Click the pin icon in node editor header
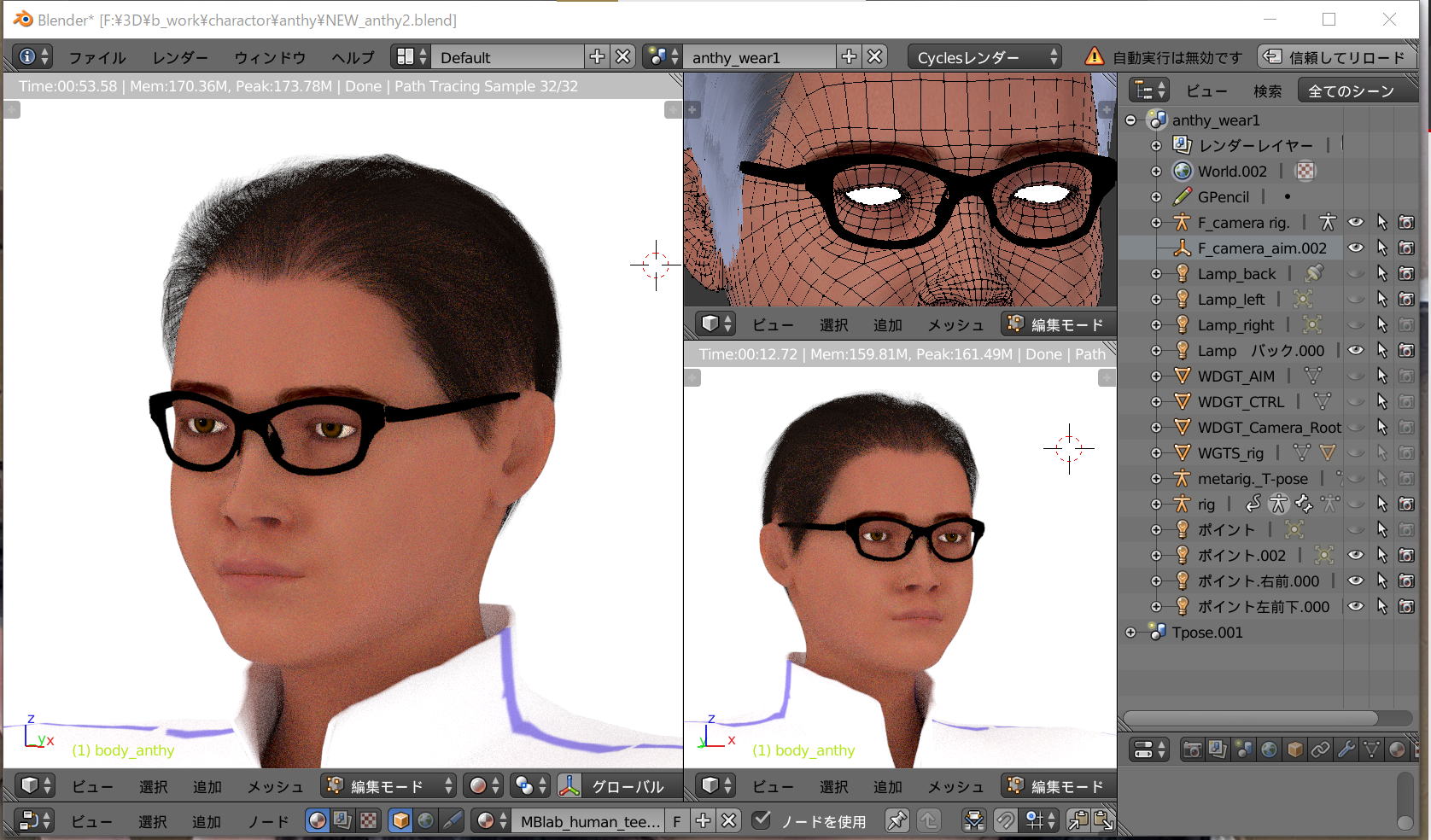 click(x=897, y=820)
